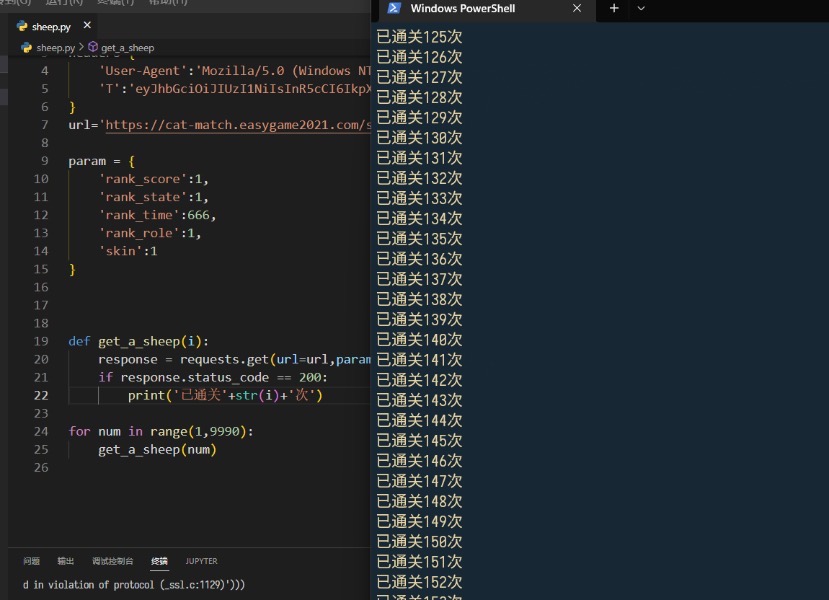Select the 终端 panel tab
829x600 pixels.
point(159,561)
